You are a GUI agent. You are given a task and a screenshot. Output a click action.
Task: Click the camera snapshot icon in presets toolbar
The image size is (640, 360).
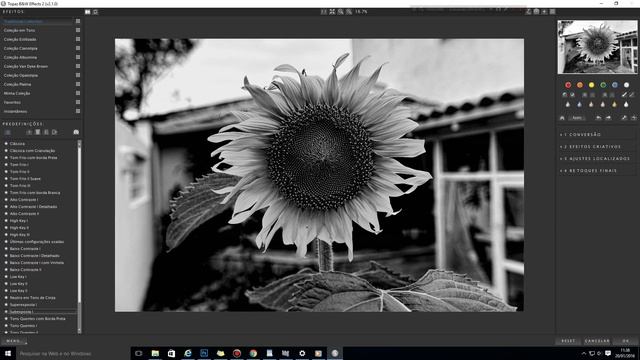click(76, 132)
